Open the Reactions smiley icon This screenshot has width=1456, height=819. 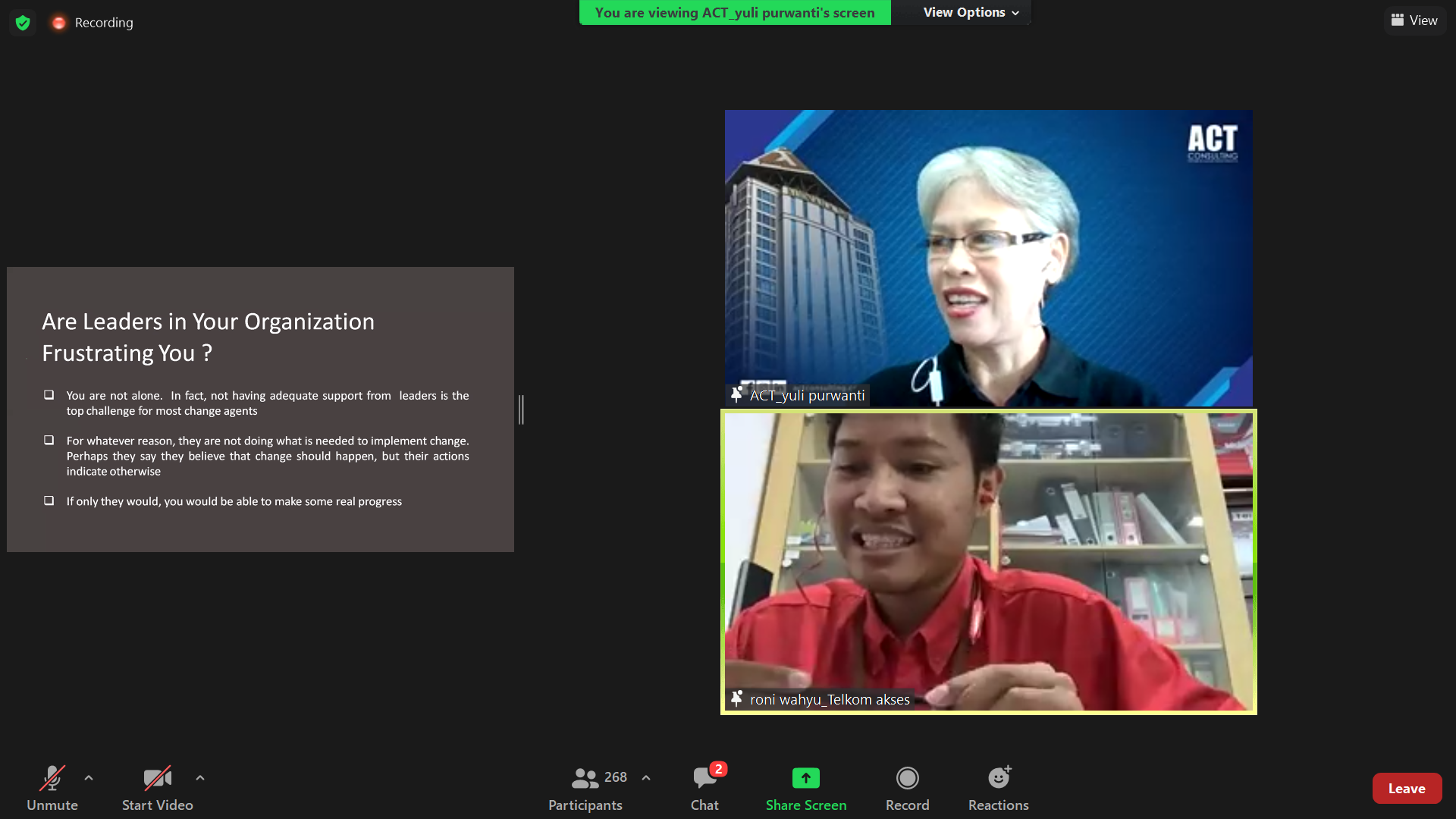(x=998, y=778)
